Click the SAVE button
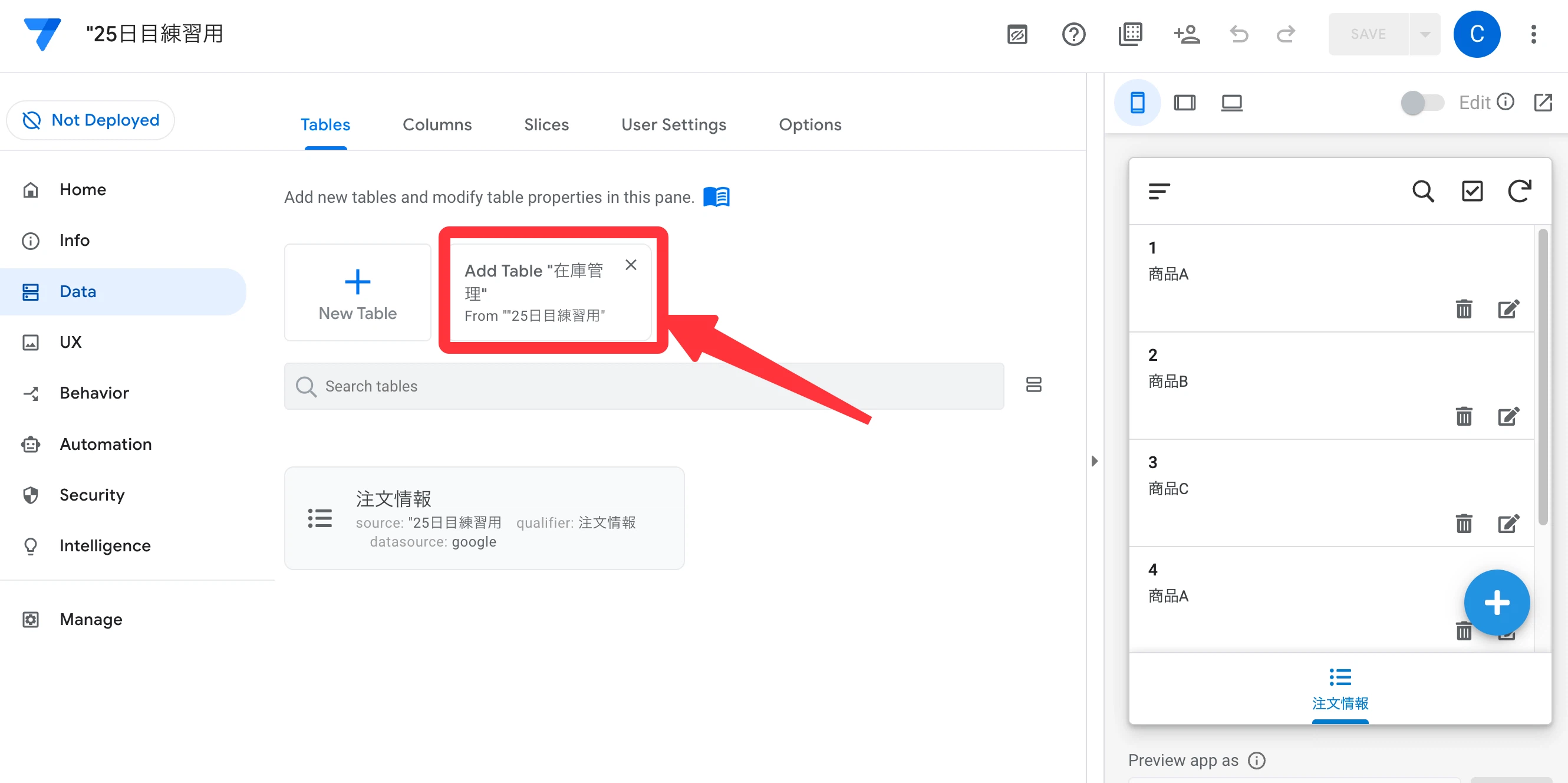 click(x=1368, y=34)
